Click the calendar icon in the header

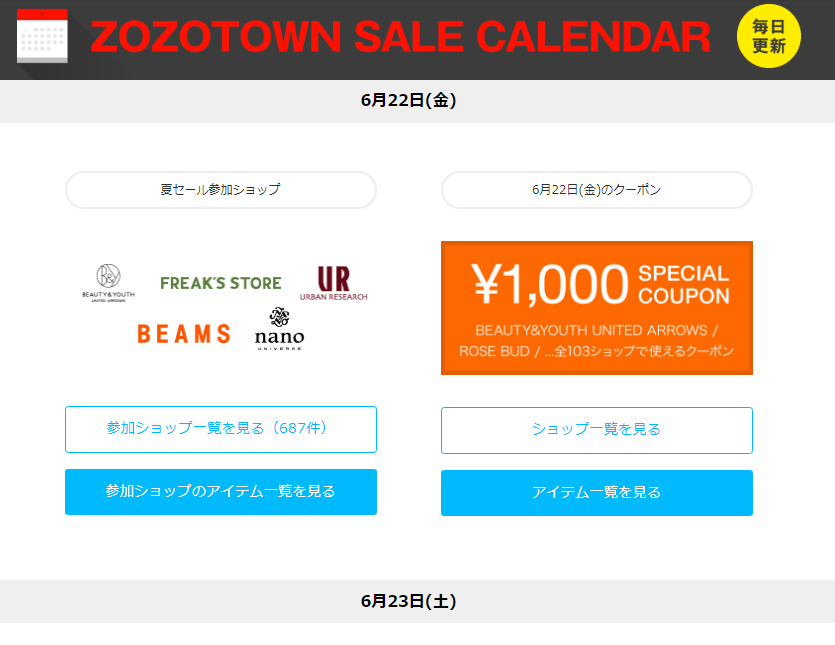tap(42, 36)
